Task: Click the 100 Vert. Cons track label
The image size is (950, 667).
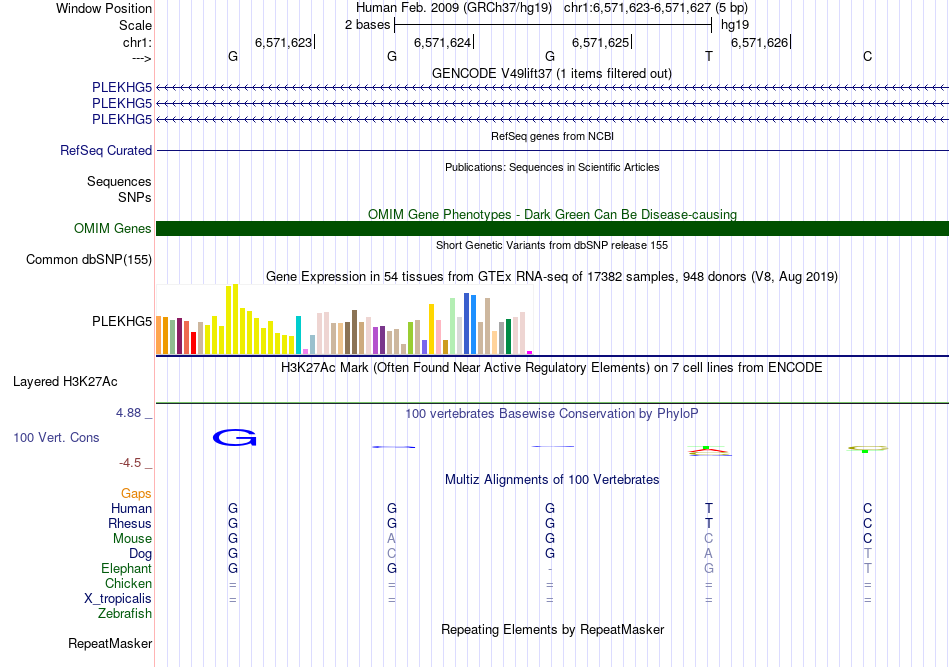Action: point(56,437)
